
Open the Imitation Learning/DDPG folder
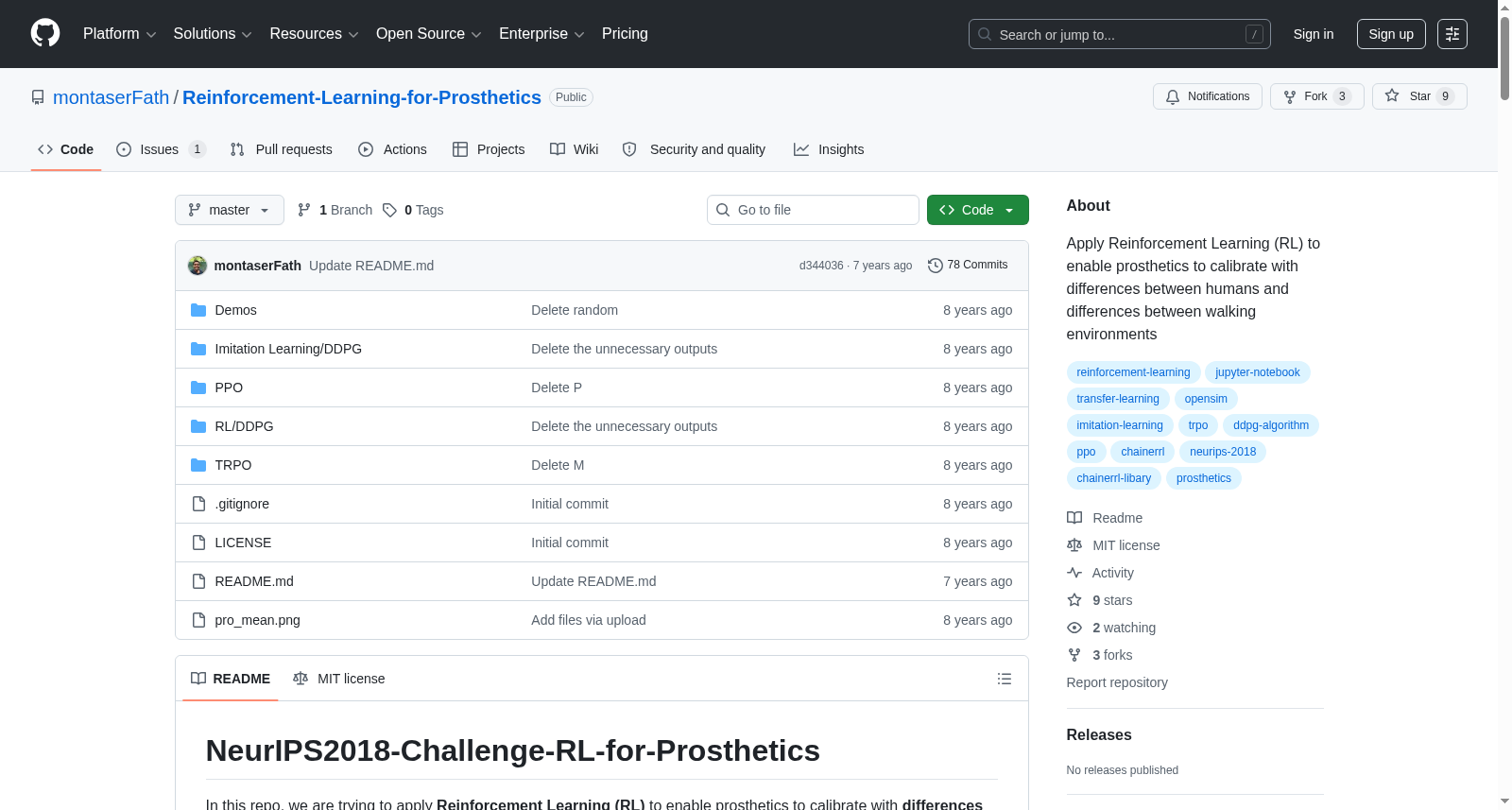pos(288,349)
